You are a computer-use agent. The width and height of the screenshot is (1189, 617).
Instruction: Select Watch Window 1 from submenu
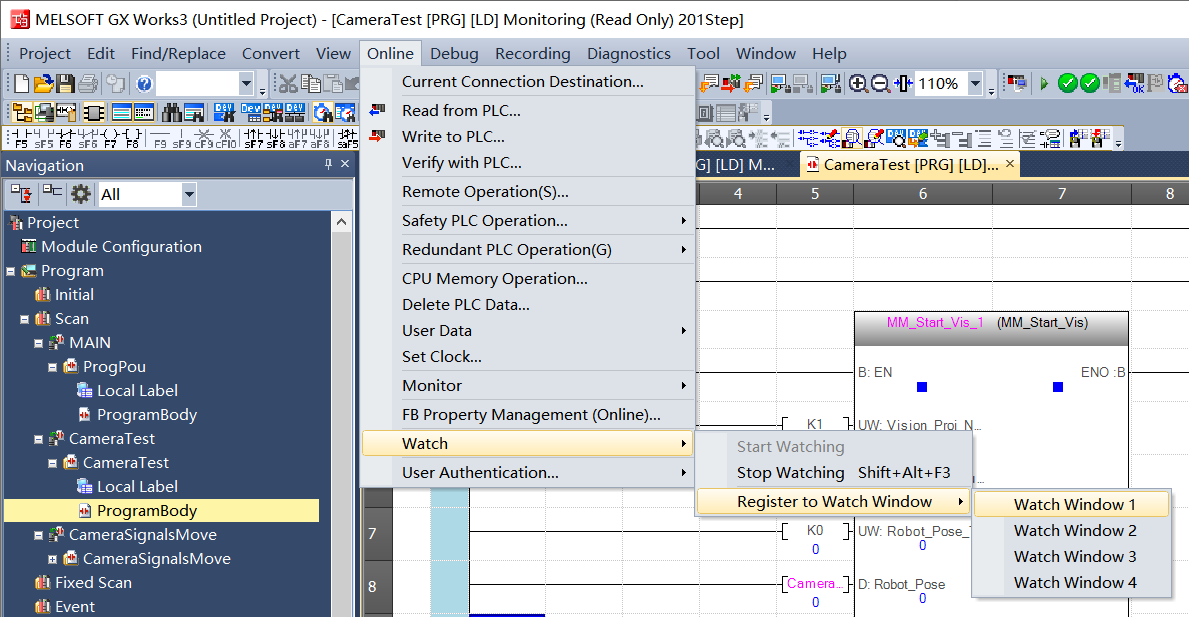(1074, 505)
